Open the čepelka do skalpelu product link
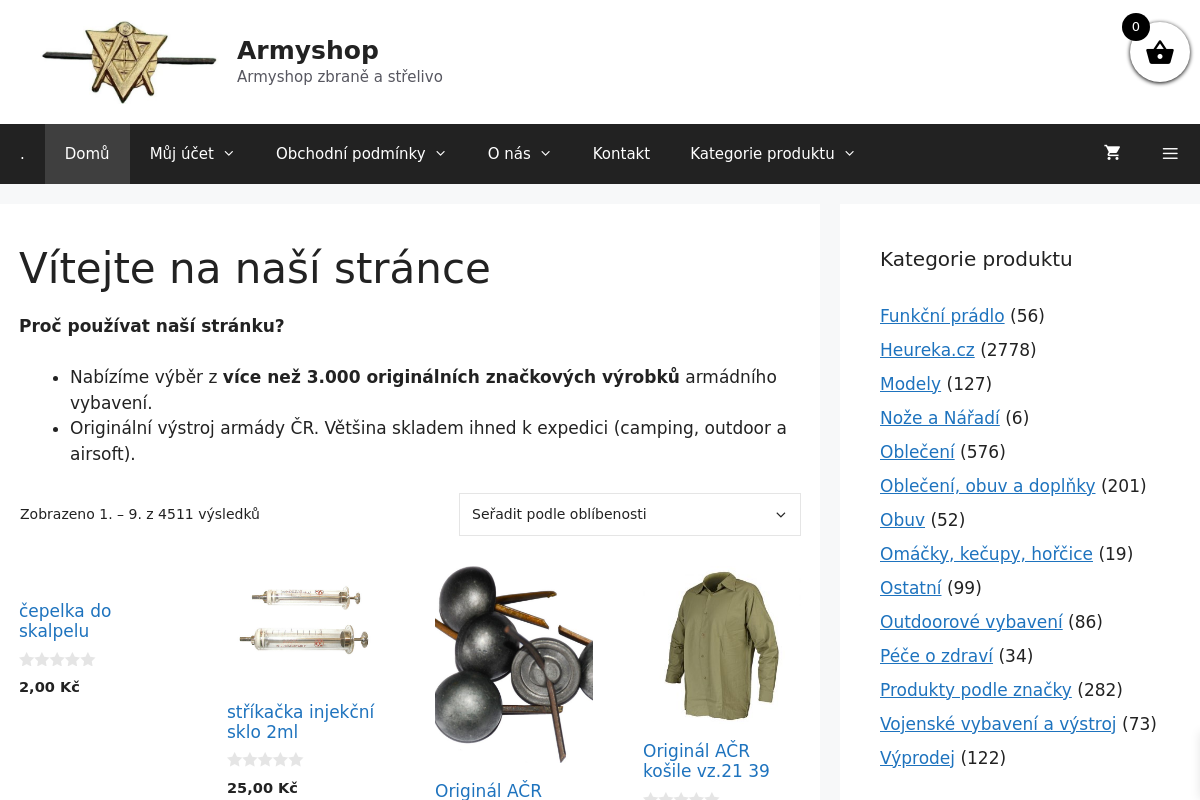This screenshot has width=1200, height=800. tap(65, 620)
